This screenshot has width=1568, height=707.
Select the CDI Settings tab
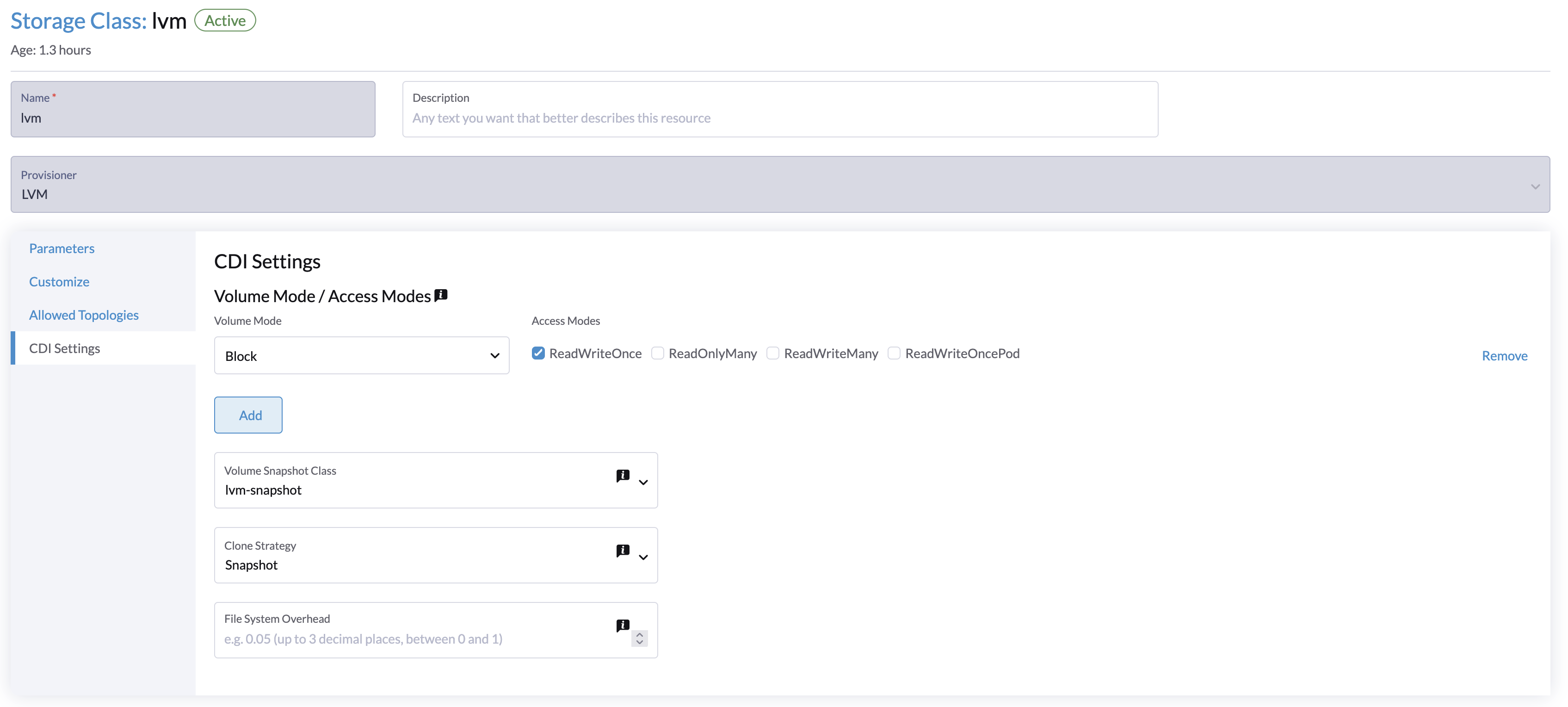[x=64, y=348]
